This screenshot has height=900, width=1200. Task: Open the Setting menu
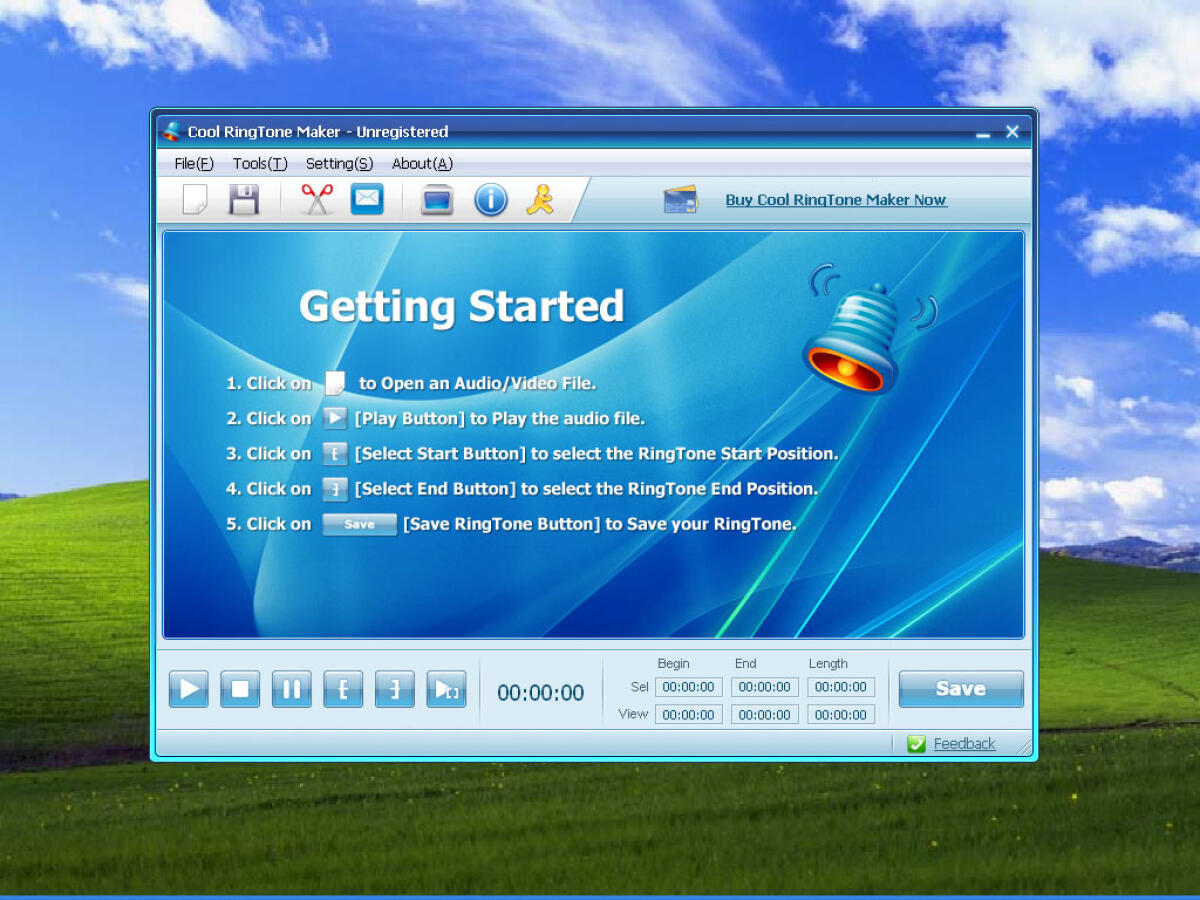[x=339, y=163]
